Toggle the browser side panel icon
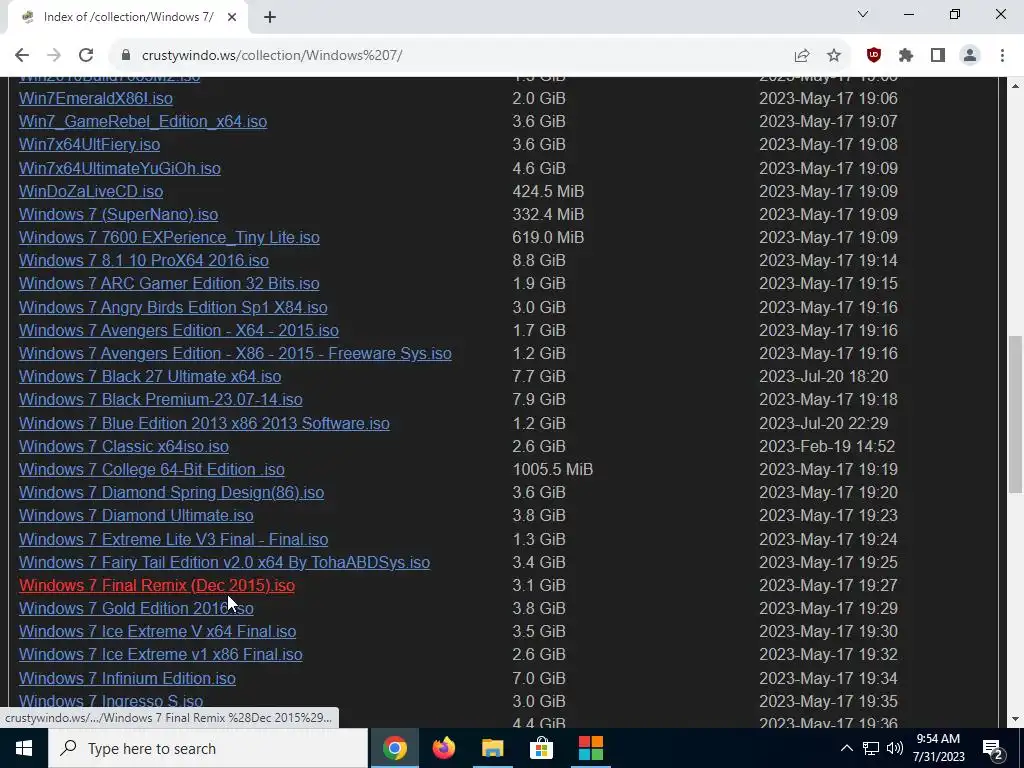1024x768 pixels. 938,56
